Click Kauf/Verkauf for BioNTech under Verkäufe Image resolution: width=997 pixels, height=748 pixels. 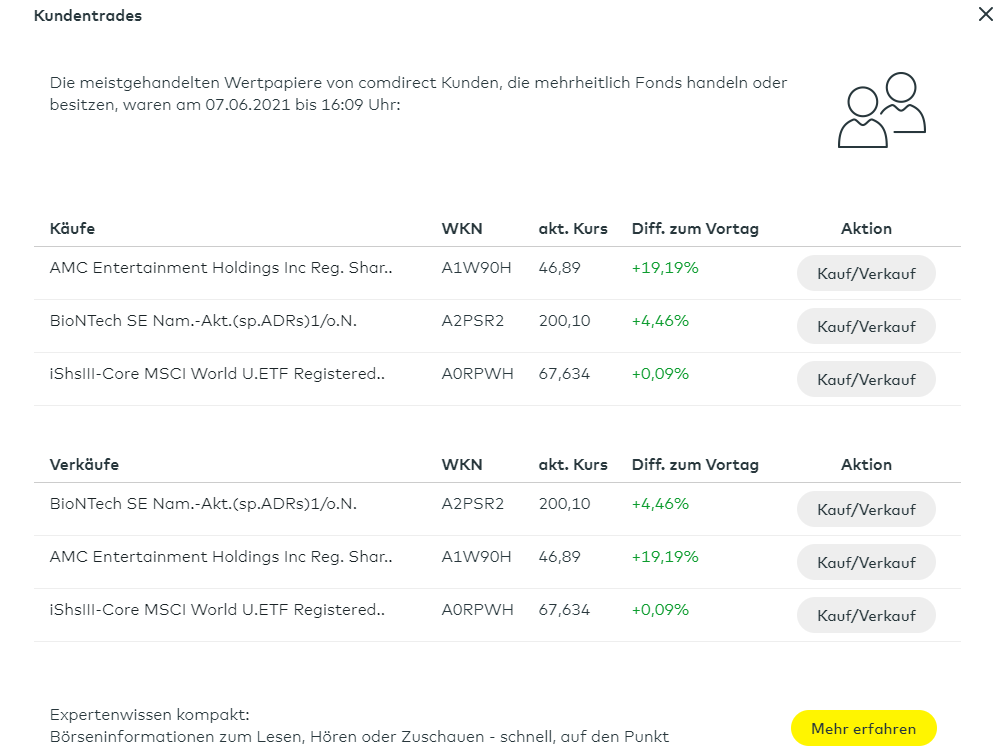point(866,509)
